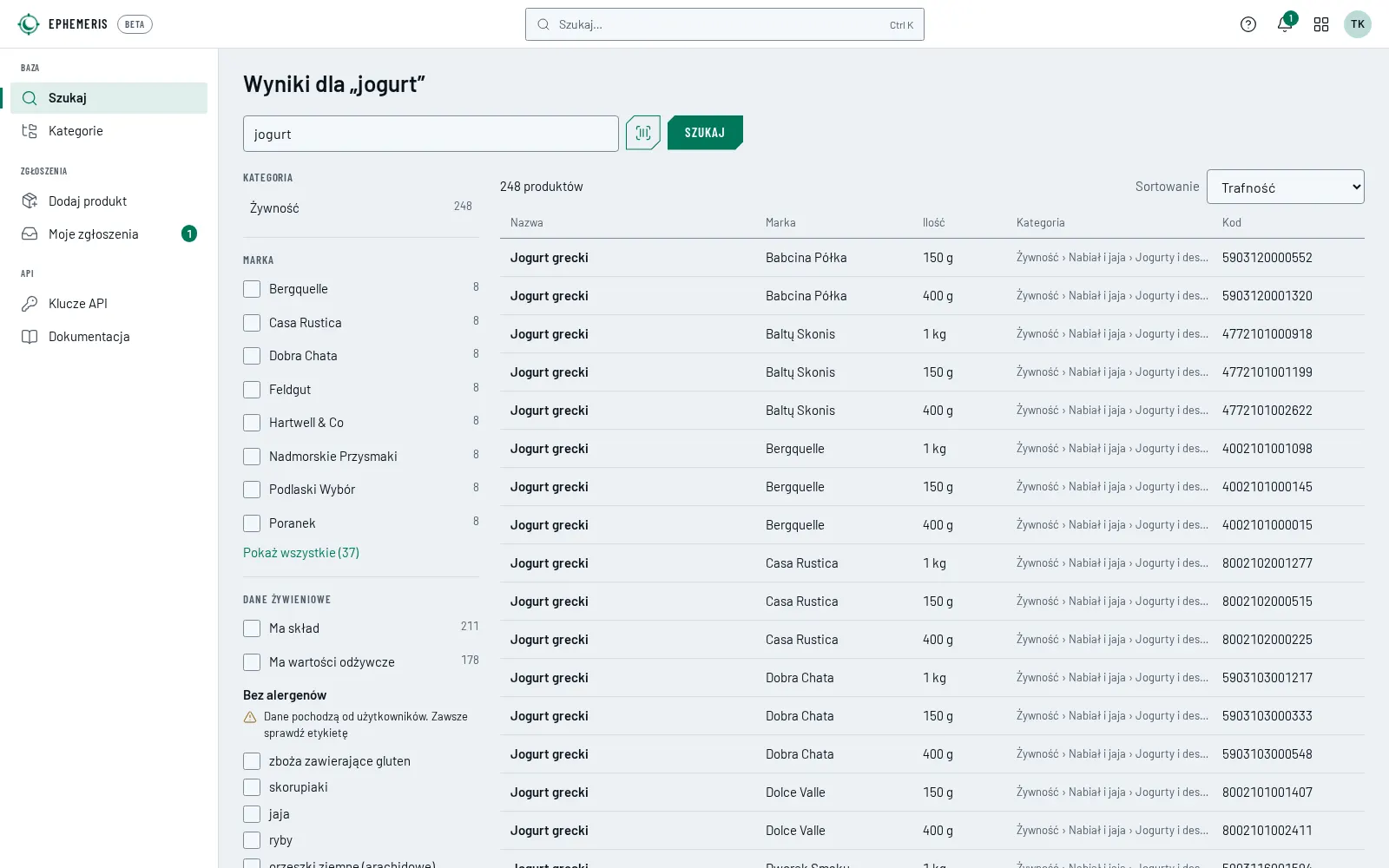Sort by the Nazwa column header
The height and width of the screenshot is (868, 1389).
527,223
